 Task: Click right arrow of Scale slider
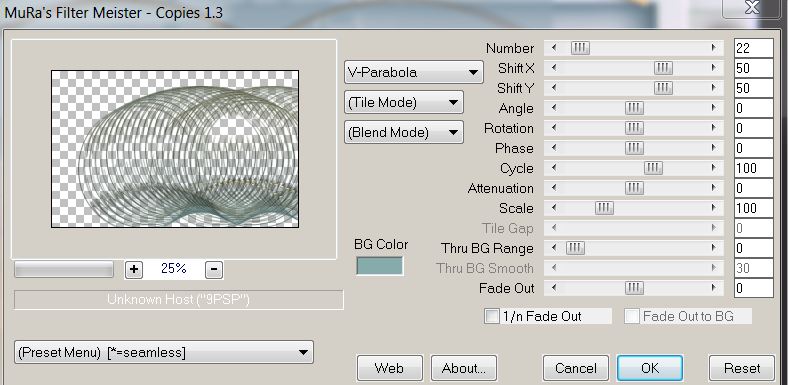tap(713, 208)
